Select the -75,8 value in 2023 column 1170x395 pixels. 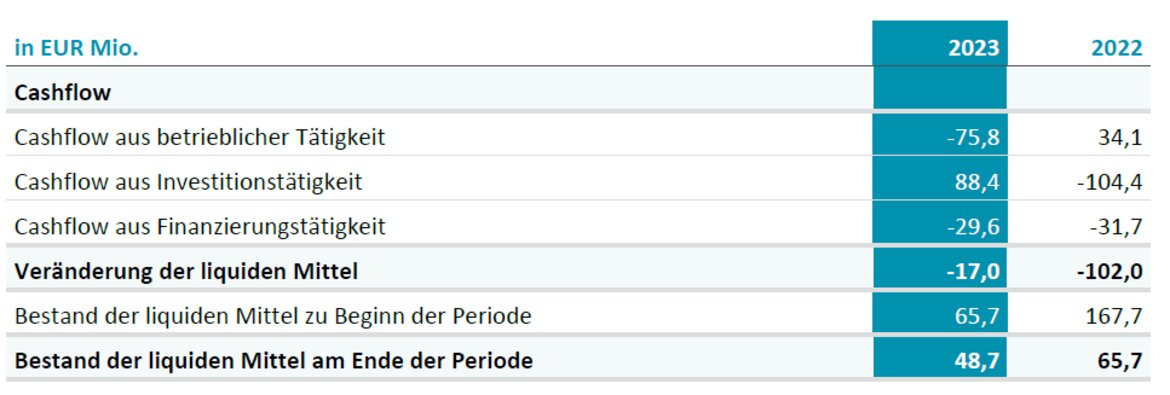(972, 138)
